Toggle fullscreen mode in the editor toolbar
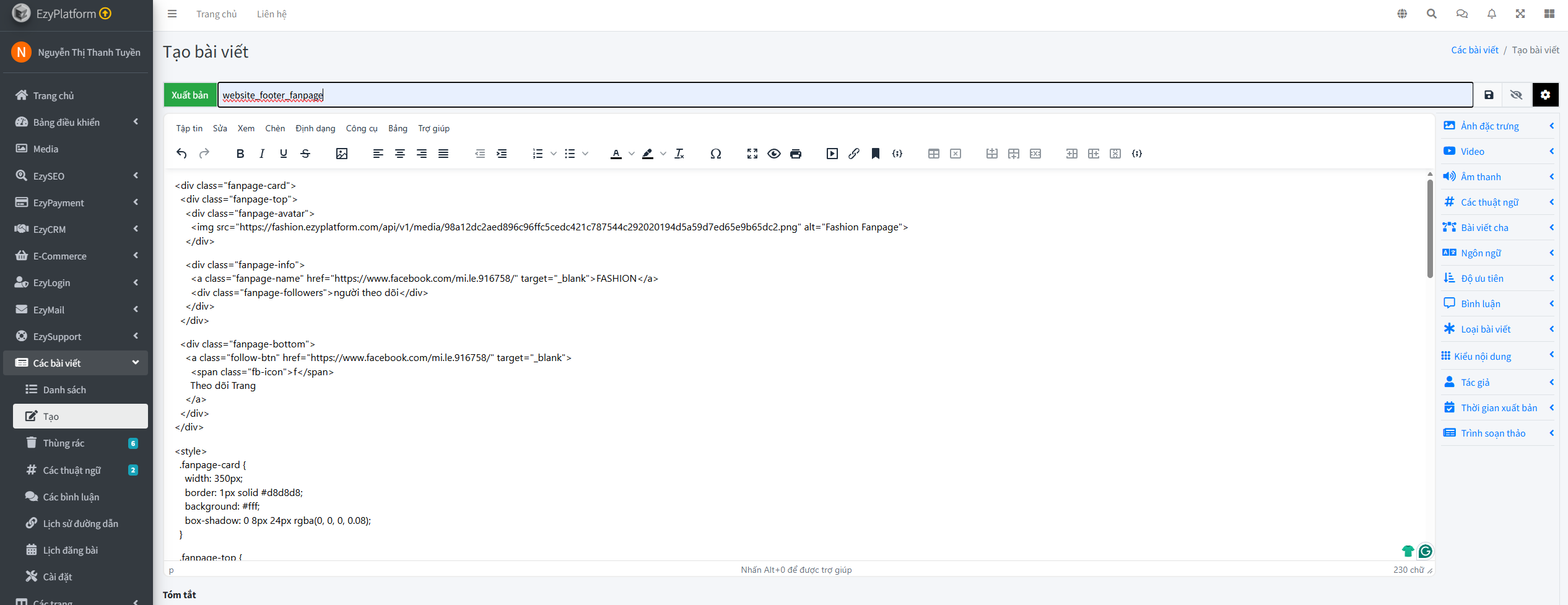Image resolution: width=1568 pixels, height=605 pixels. pos(752,154)
